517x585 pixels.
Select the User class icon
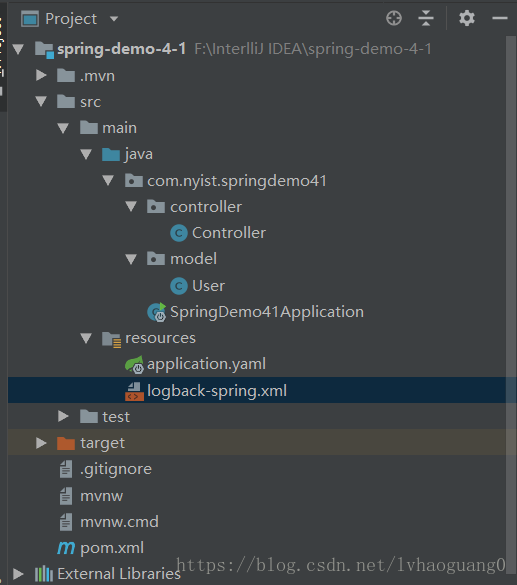179,286
